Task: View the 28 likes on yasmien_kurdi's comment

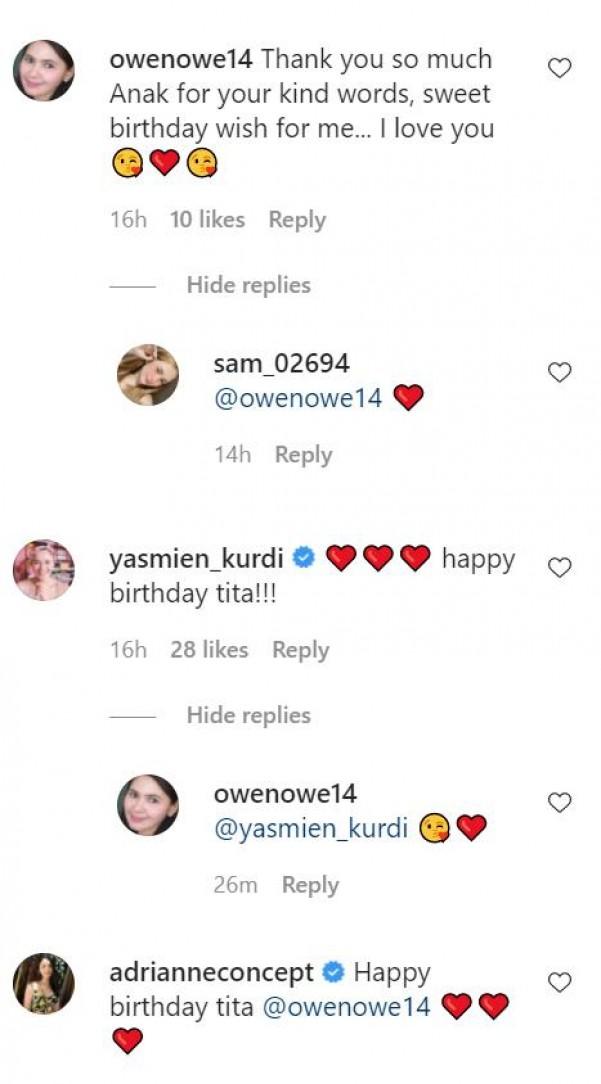Action: click(x=209, y=650)
